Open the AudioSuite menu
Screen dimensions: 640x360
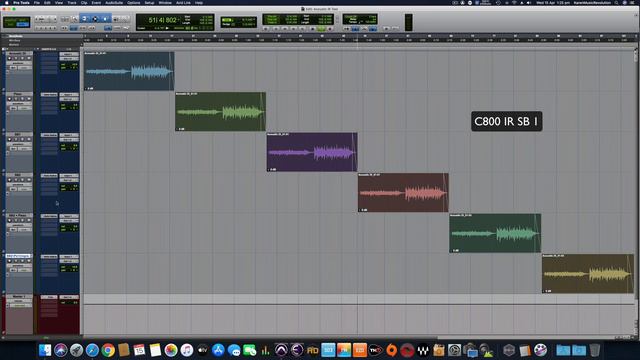(x=114, y=2)
